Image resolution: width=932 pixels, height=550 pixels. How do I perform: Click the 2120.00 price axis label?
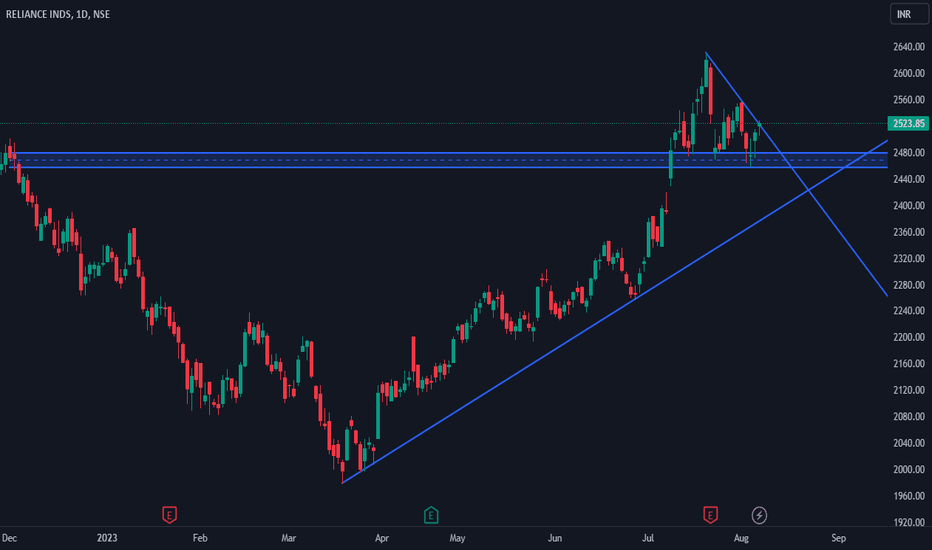[908, 390]
